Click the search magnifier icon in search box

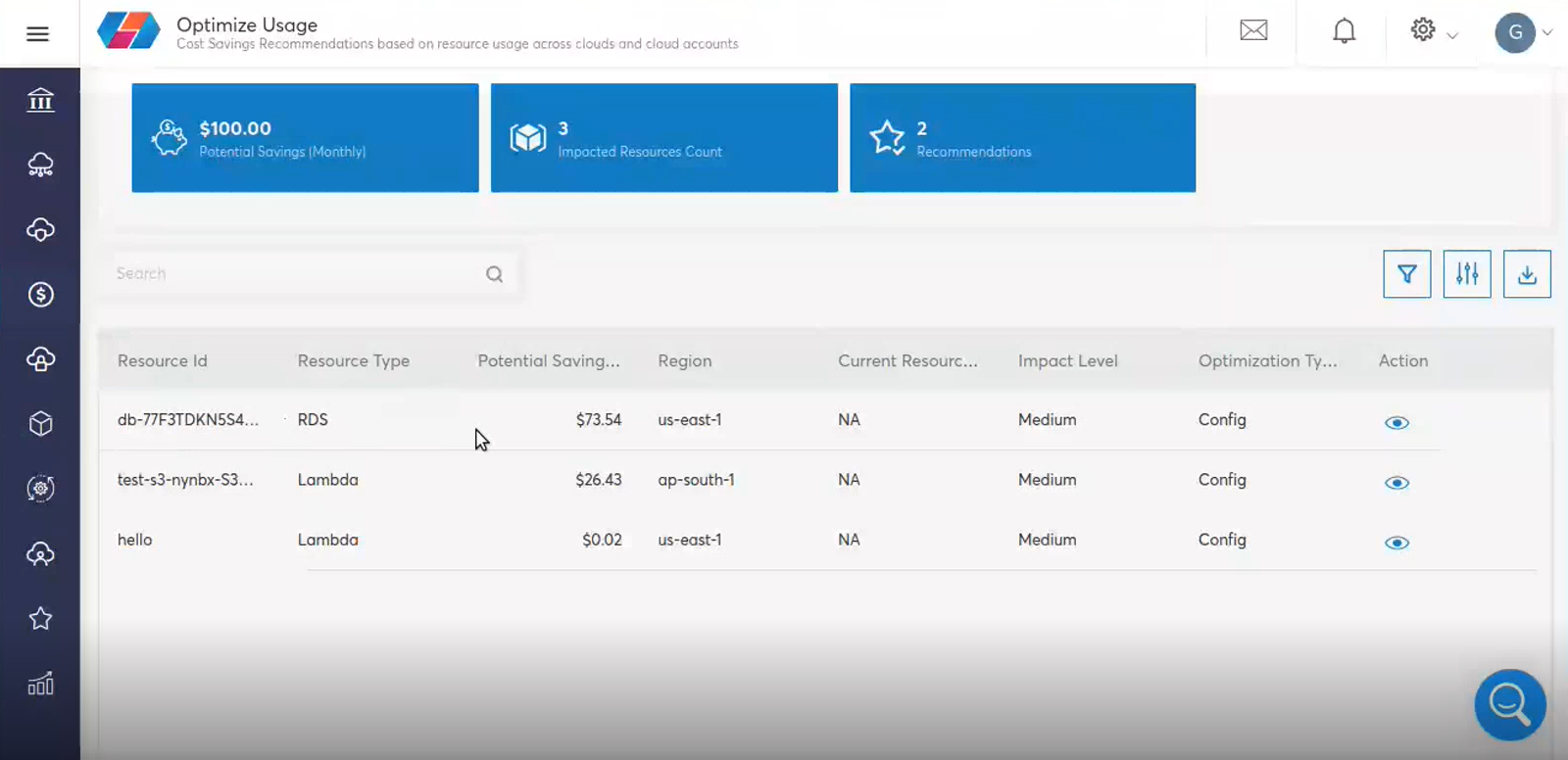click(x=495, y=274)
